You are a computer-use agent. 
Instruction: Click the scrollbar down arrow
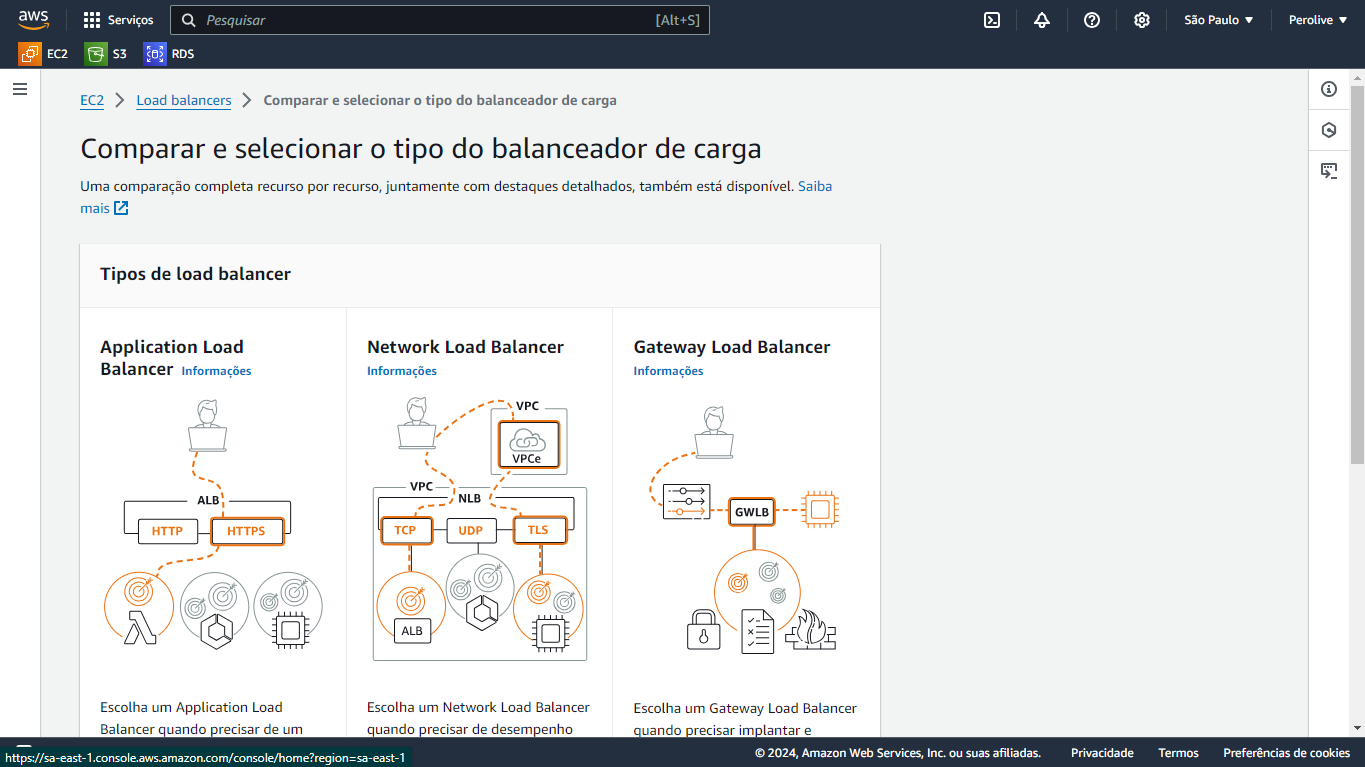point(1357,729)
